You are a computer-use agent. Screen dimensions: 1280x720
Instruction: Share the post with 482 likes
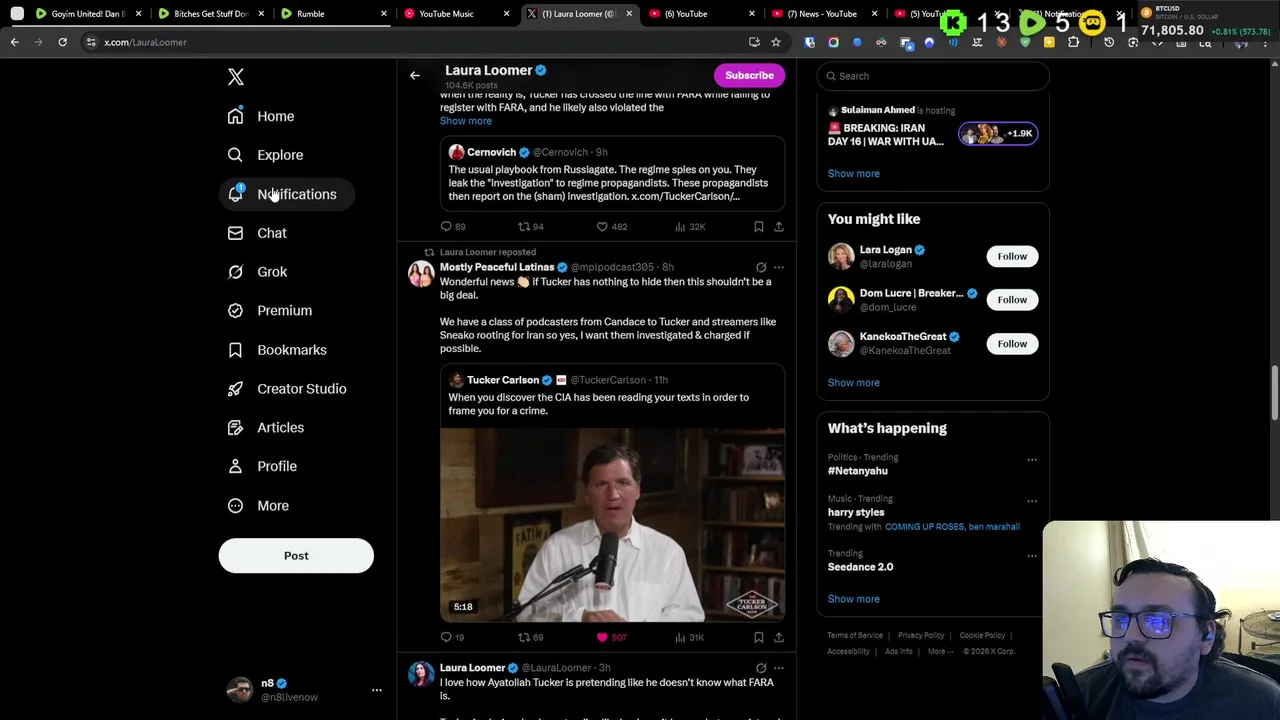tap(779, 227)
